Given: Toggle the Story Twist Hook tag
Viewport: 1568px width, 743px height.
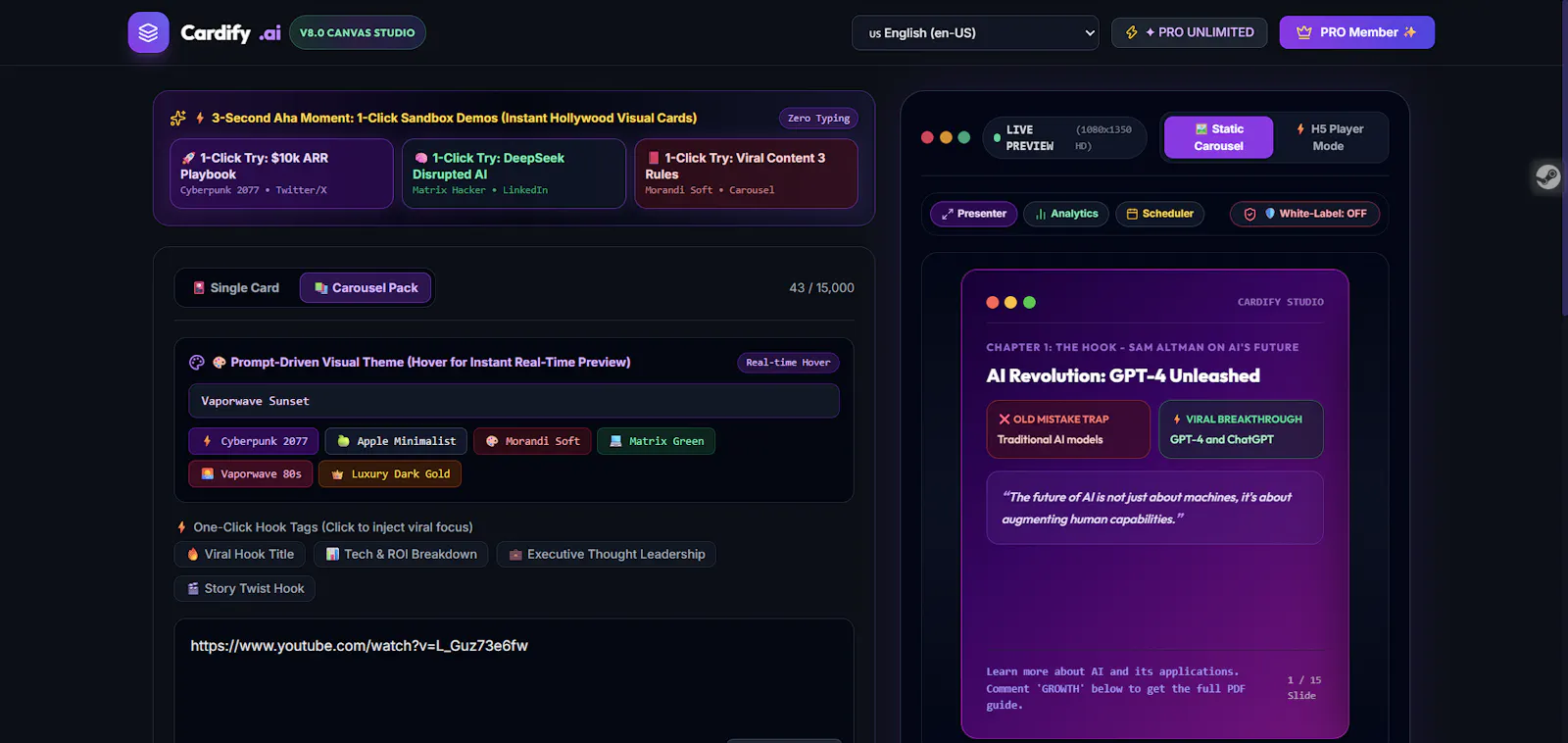Looking at the screenshot, I should click(245, 588).
